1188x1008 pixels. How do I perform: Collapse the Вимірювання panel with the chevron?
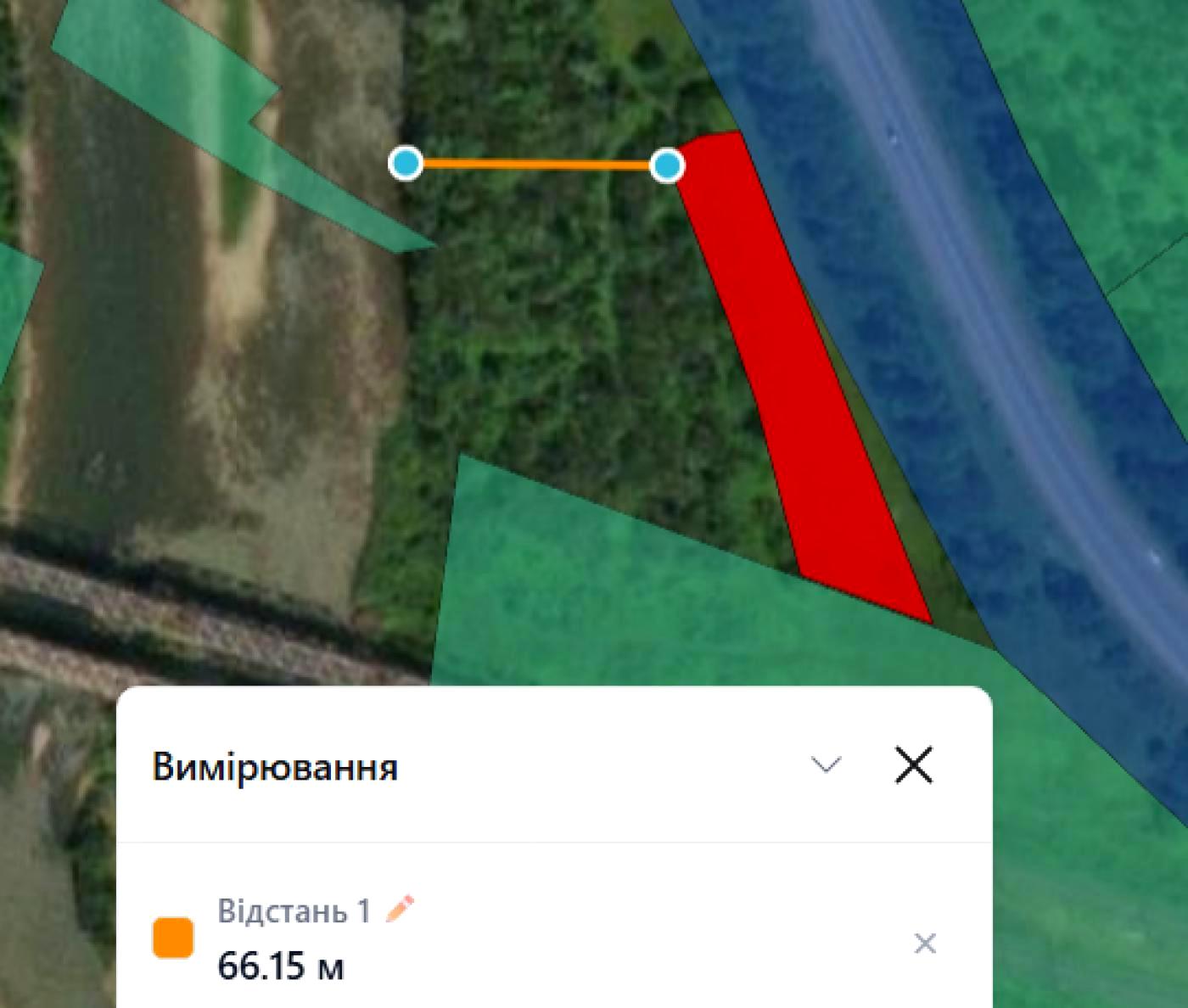point(826,765)
